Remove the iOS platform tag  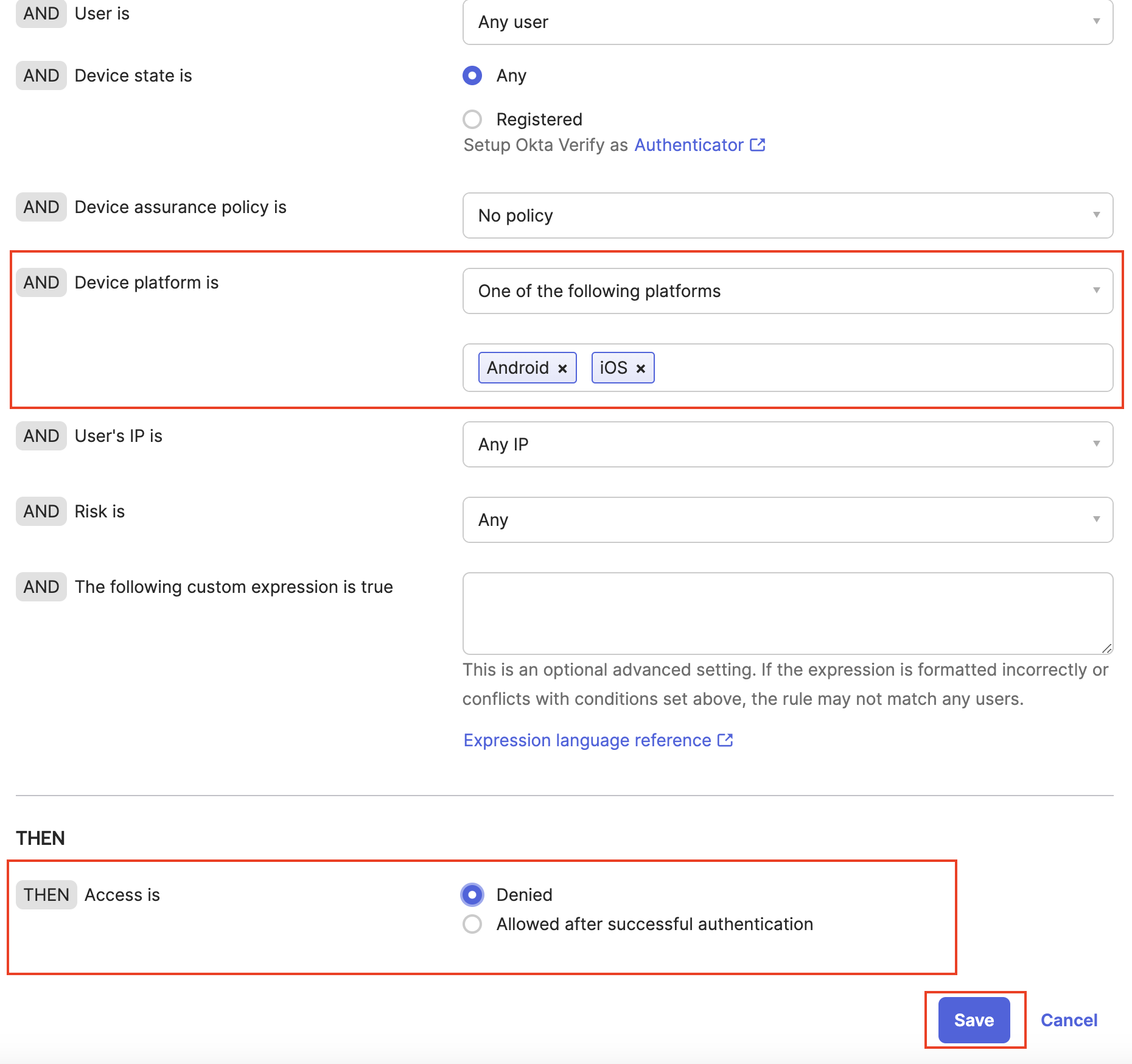(x=640, y=368)
